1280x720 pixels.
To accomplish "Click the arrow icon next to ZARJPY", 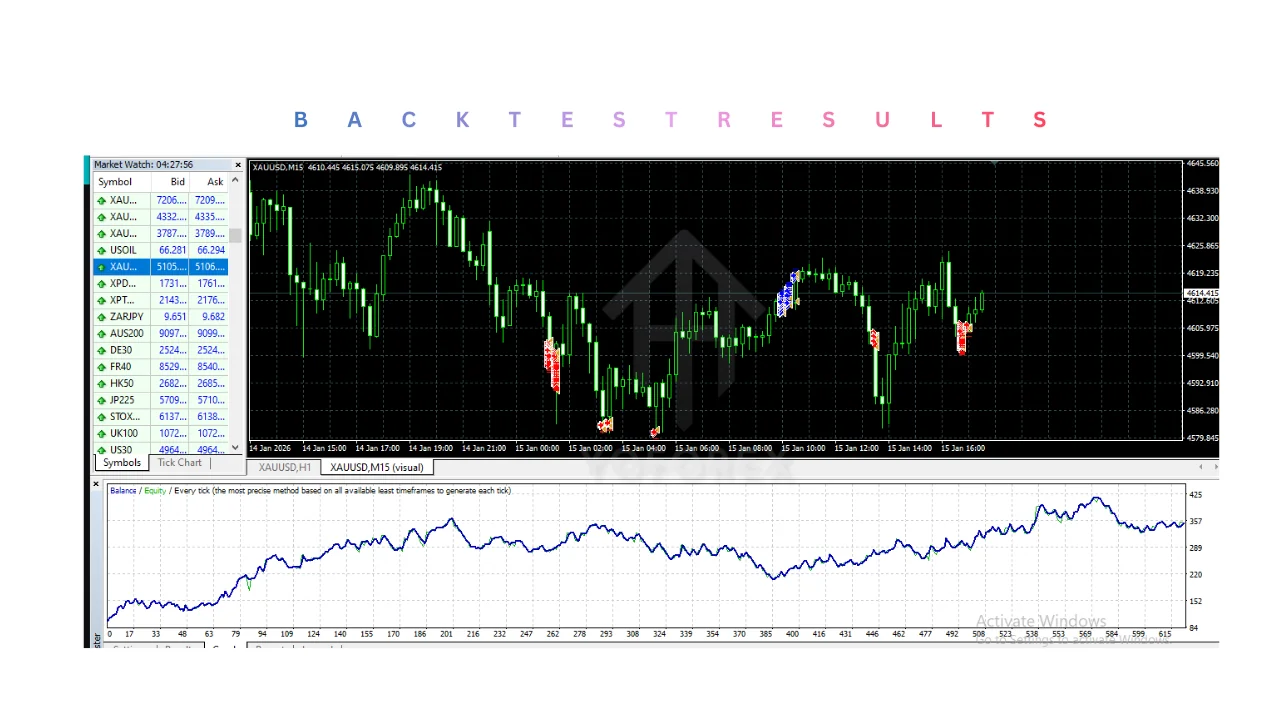I will (101, 317).
